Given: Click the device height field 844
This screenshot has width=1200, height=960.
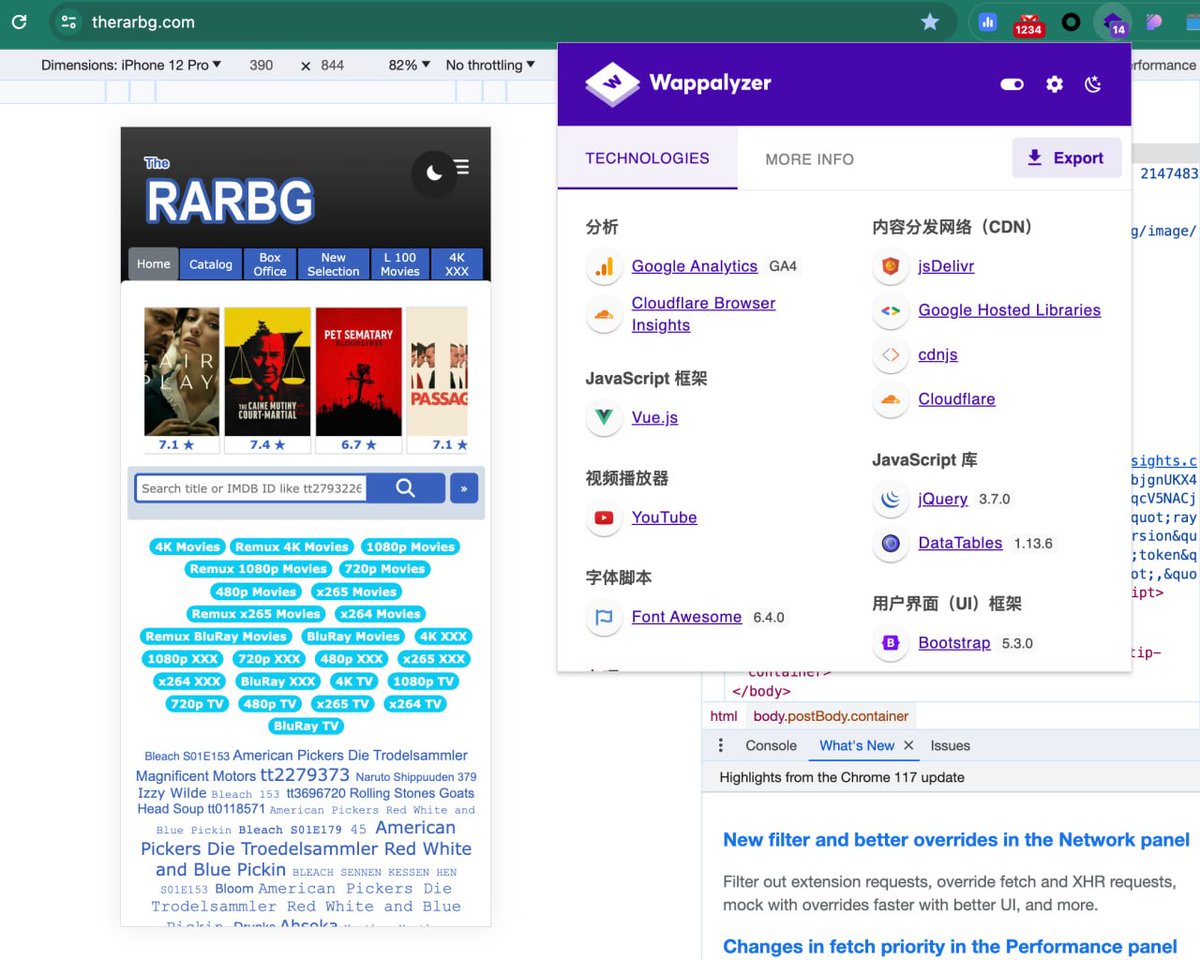Looking at the screenshot, I should click(x=333, y=65).
